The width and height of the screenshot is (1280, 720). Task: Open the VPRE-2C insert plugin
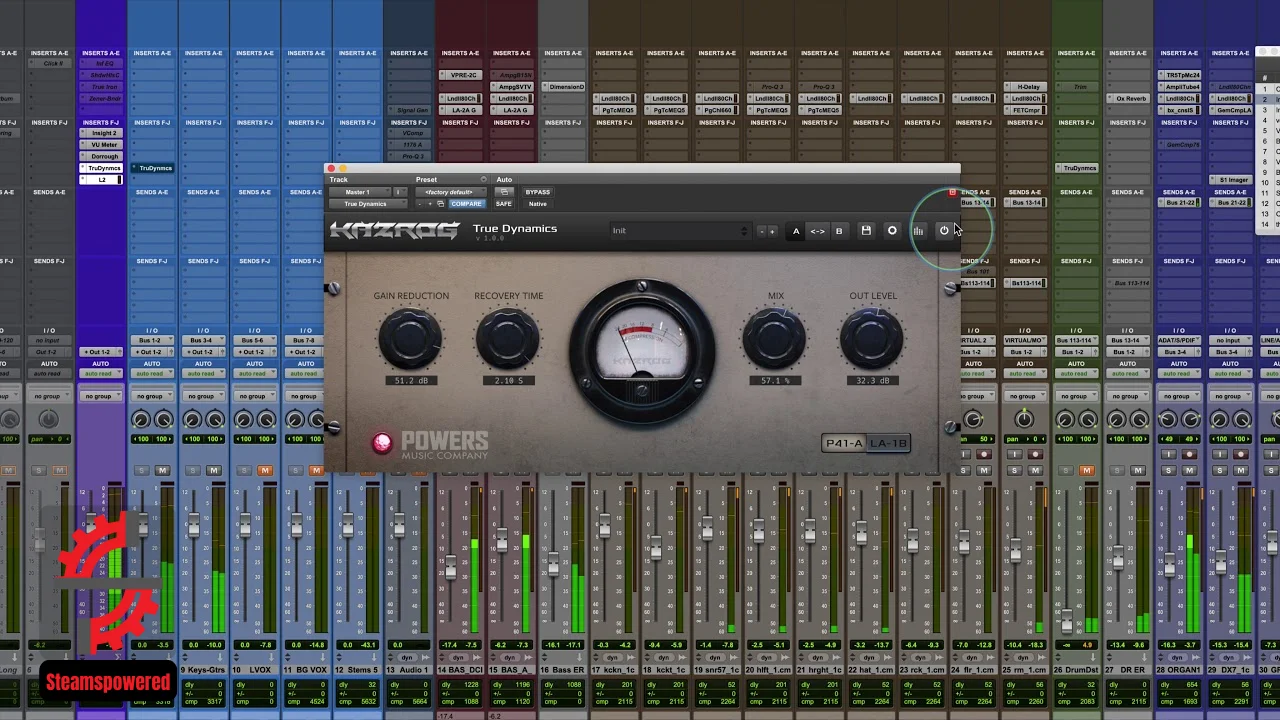460,75
